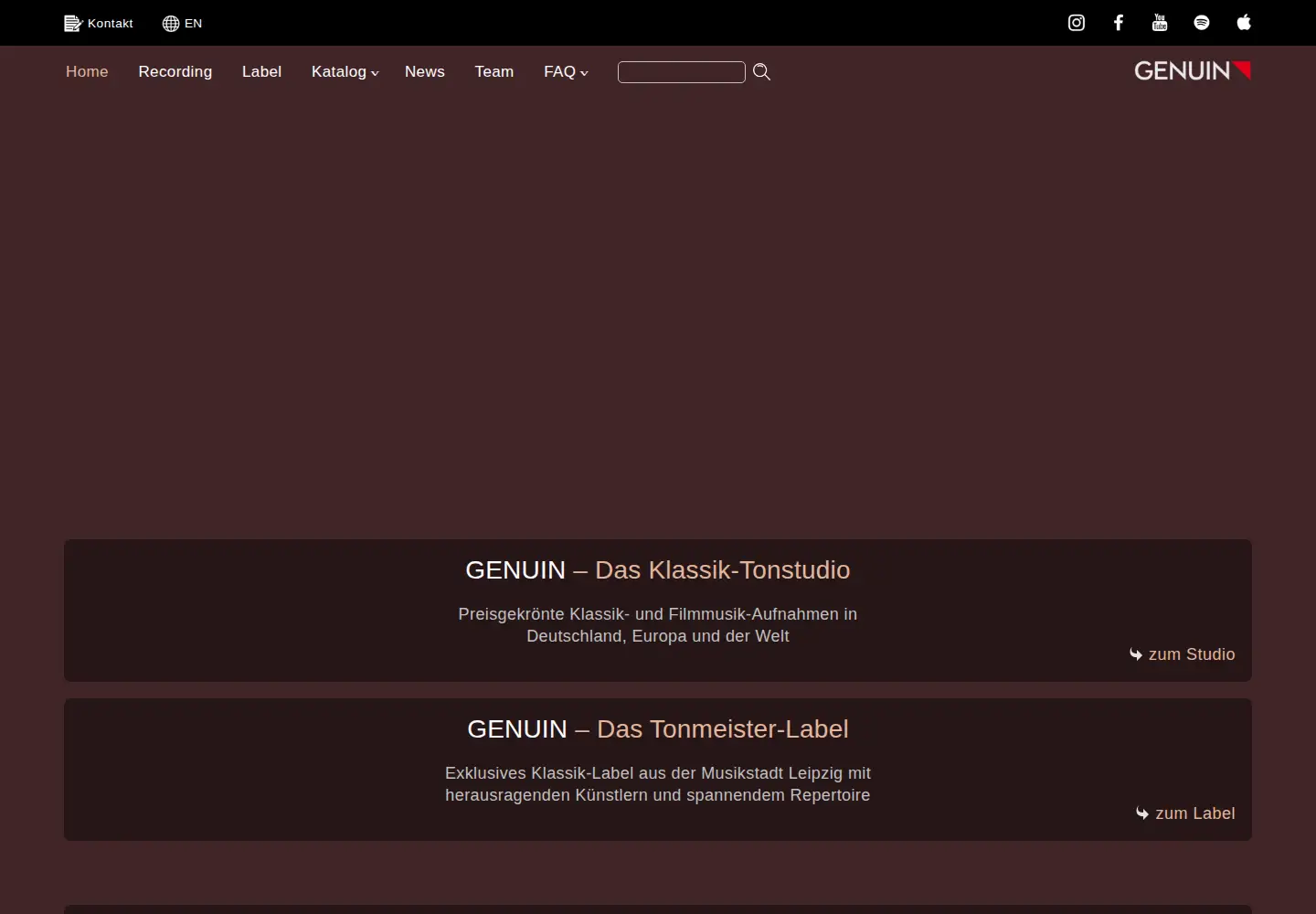
Task: Click the arrow icon beside zum Studio
Action: click(x=1136, y=654)
